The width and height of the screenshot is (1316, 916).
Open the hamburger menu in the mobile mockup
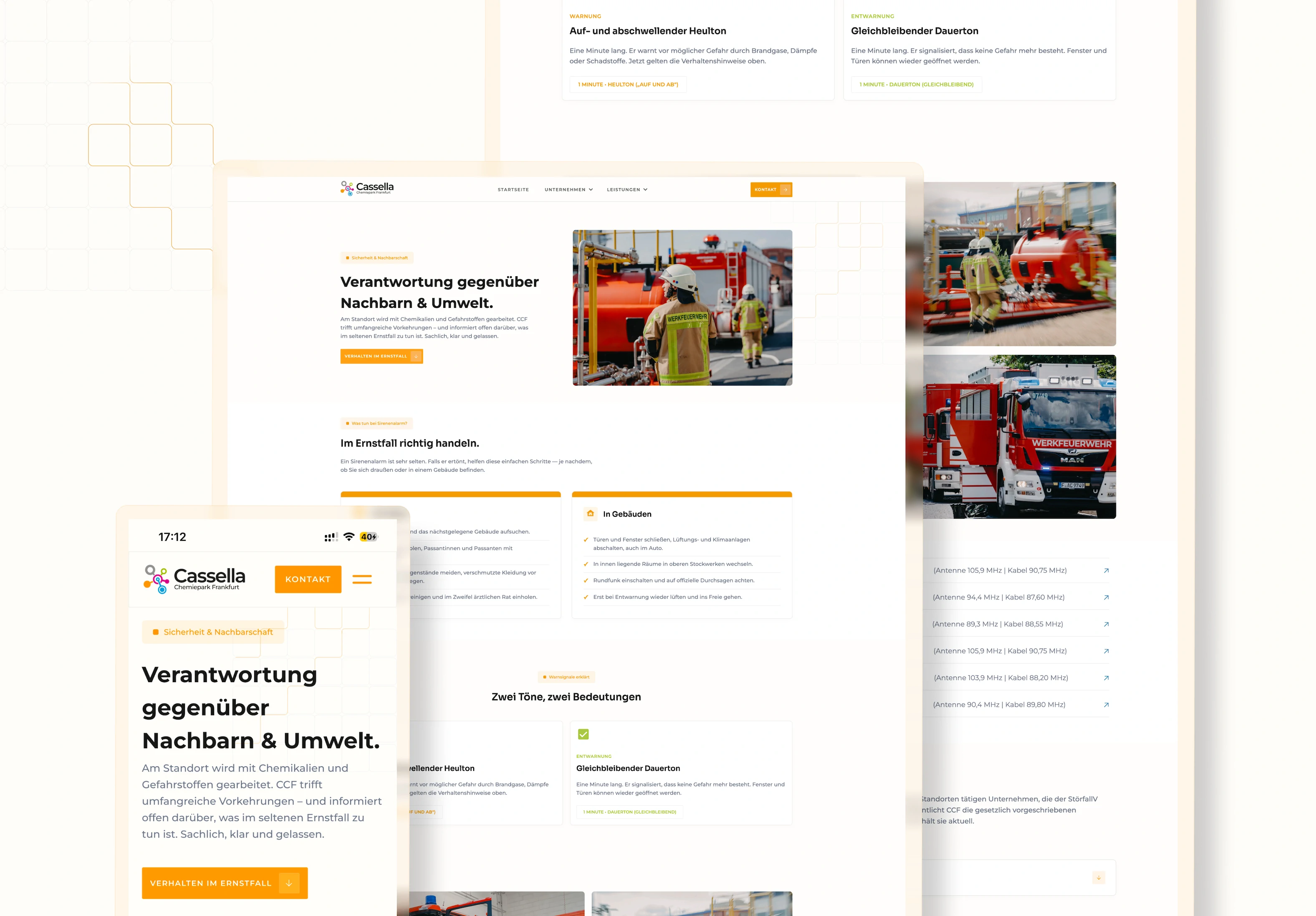pyautogui.click(x=362, y=580)
